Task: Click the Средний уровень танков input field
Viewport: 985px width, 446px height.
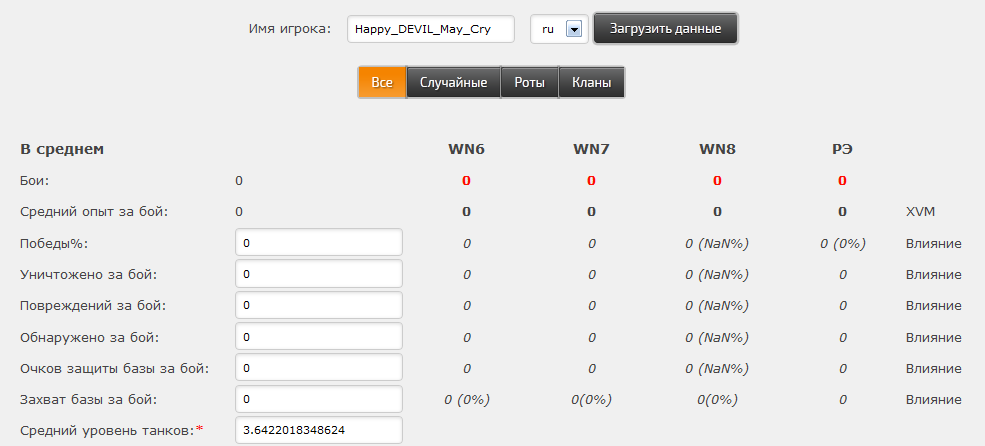Action: click(319, 430)
